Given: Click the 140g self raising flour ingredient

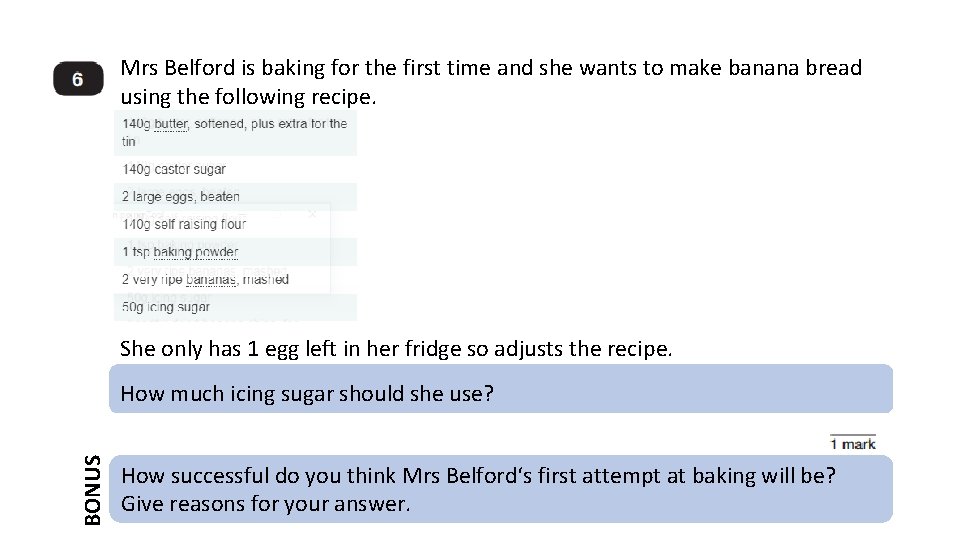Looking at the screenshot, I should 185,224.
